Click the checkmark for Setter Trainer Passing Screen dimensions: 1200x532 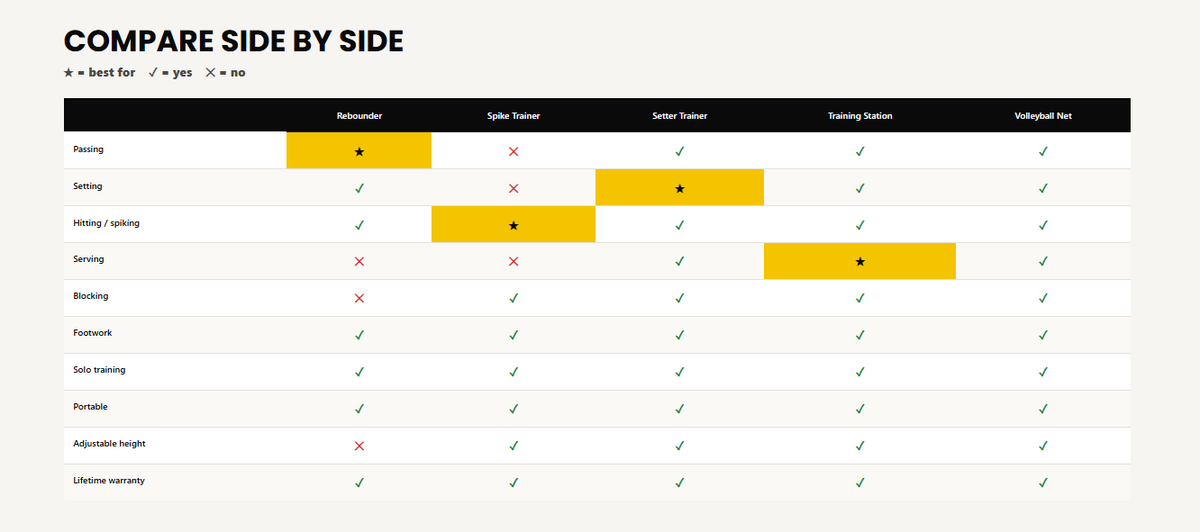[x=679, y=151]
